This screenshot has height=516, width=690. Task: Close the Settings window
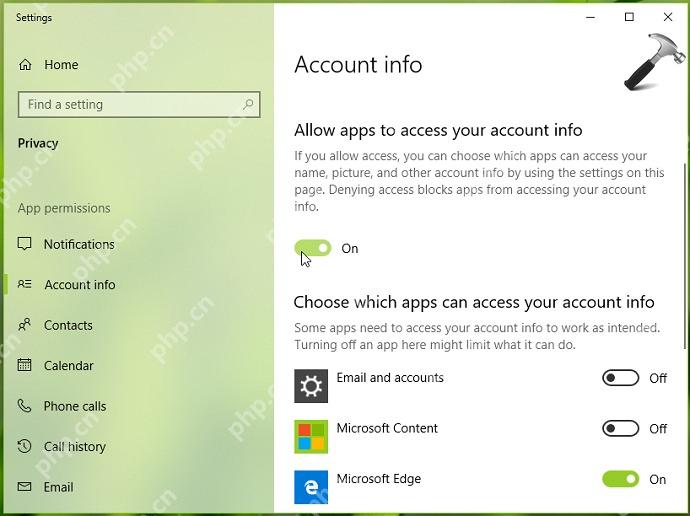click(668, 17)
